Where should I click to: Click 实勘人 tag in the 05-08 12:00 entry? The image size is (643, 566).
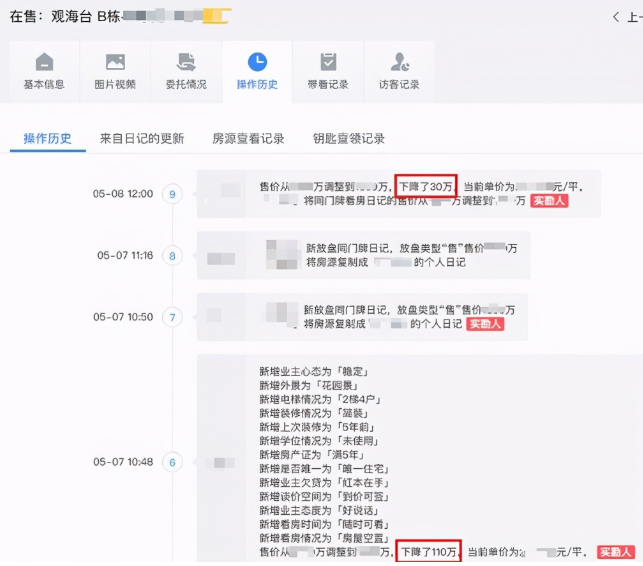[549, 201]
